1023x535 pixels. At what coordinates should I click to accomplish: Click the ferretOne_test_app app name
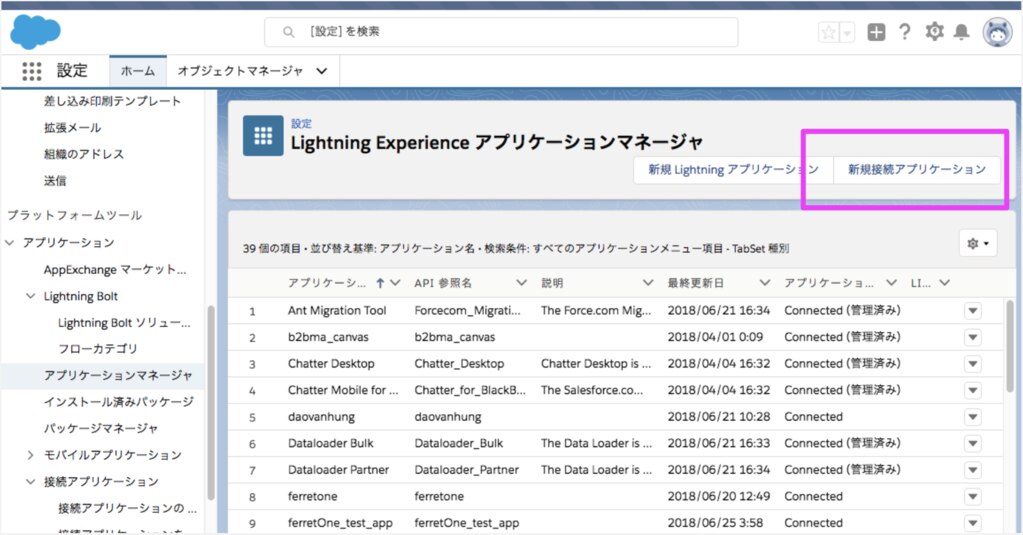pos(341,523)
